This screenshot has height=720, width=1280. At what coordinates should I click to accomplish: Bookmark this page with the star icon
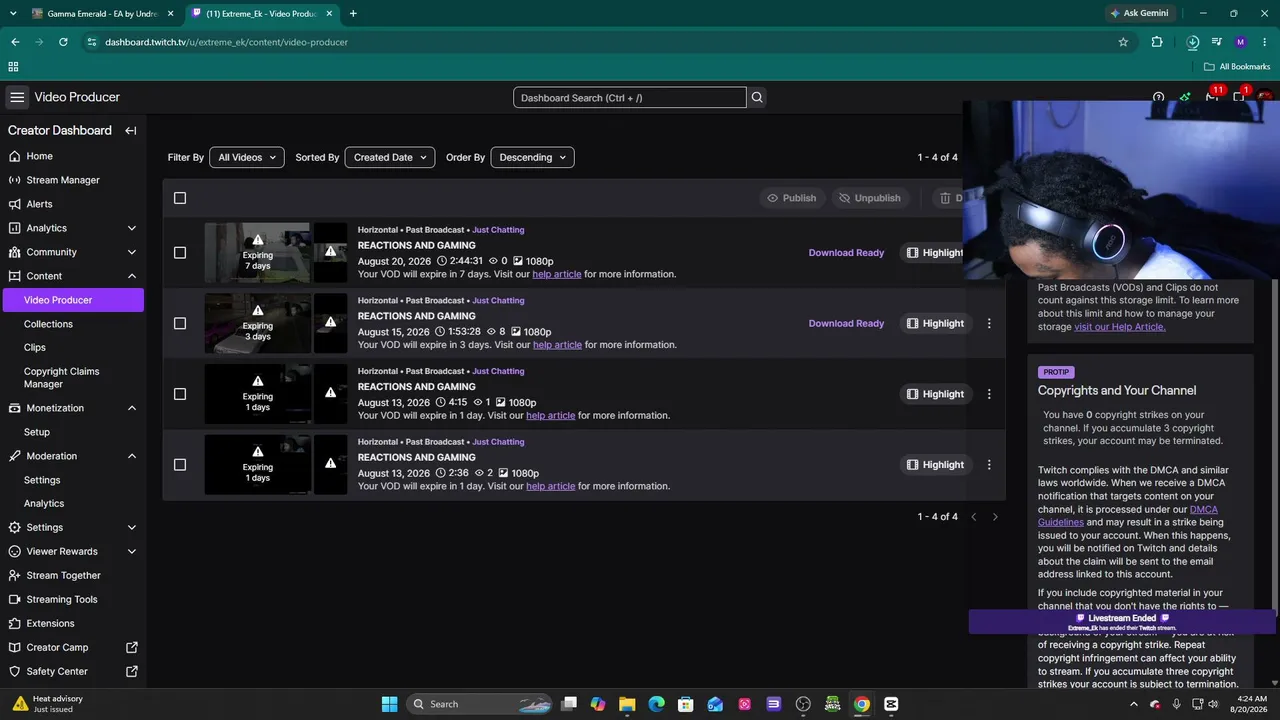(x=1123, y=42)
